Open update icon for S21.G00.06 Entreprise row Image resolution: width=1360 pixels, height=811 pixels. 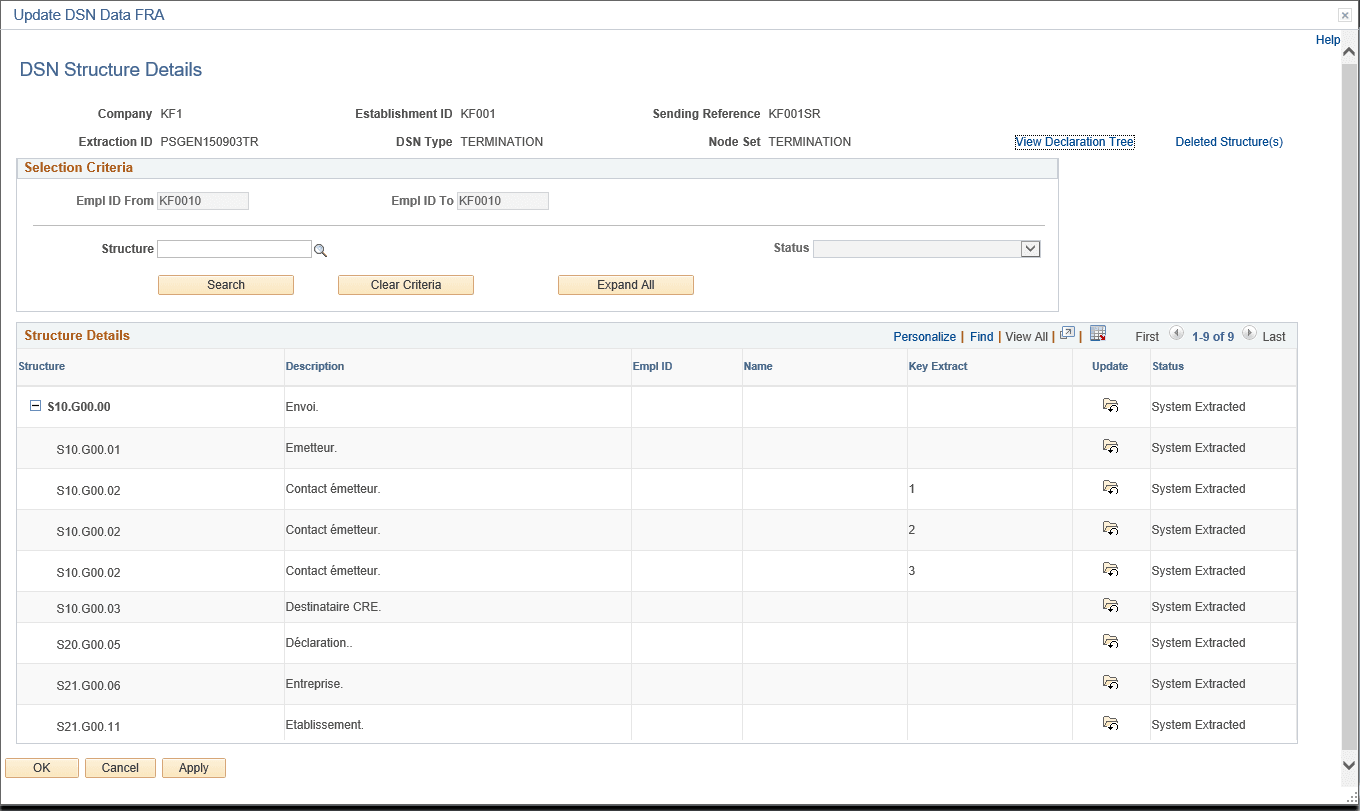coord(1110,683)
